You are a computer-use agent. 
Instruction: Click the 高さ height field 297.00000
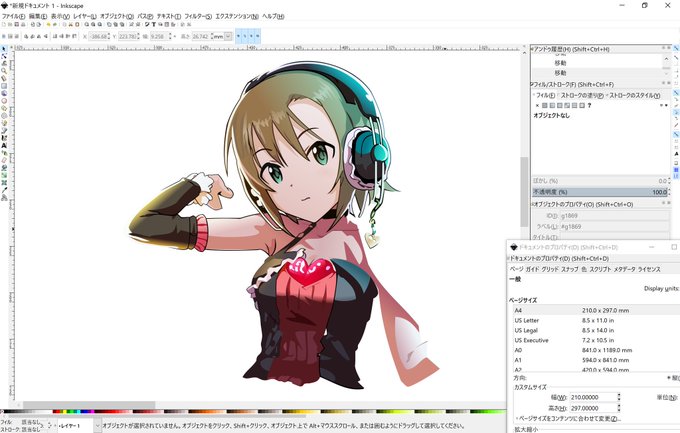[593, 408]
